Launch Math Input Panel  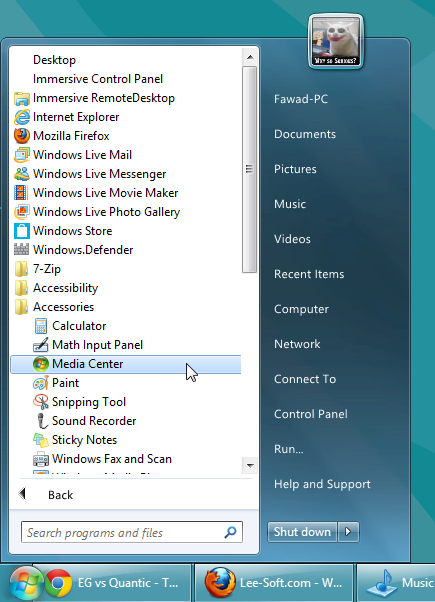(x=88, y=345)
